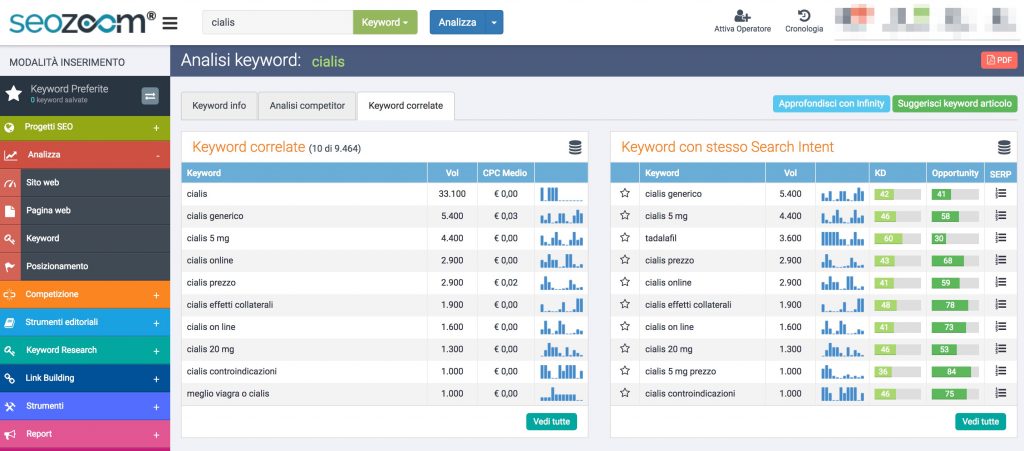The image size is (1024, 451).
Task: Expand the Progetti SEO section
Action: click(156, 128)
